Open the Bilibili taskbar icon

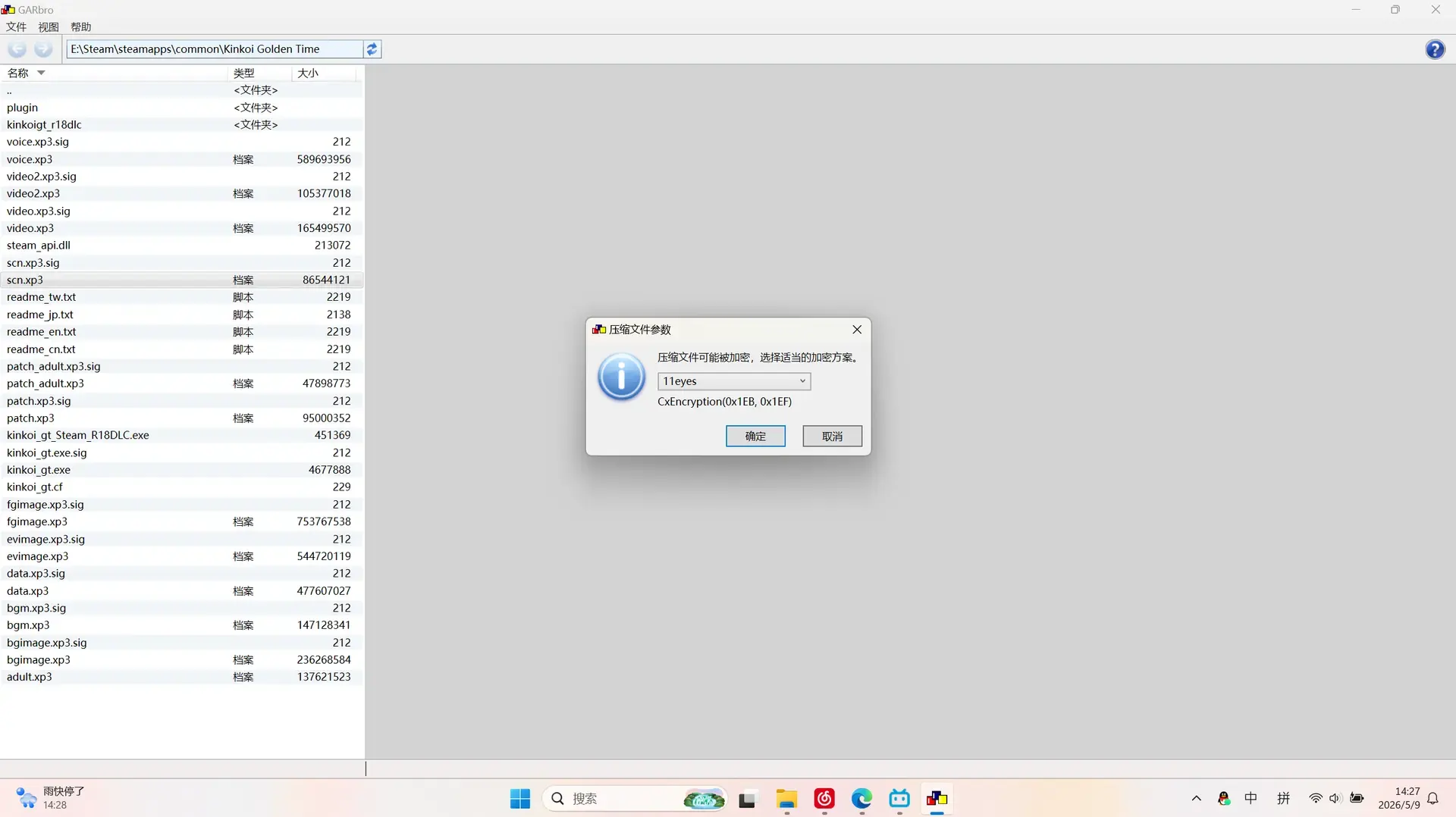(x=899, y=799)
